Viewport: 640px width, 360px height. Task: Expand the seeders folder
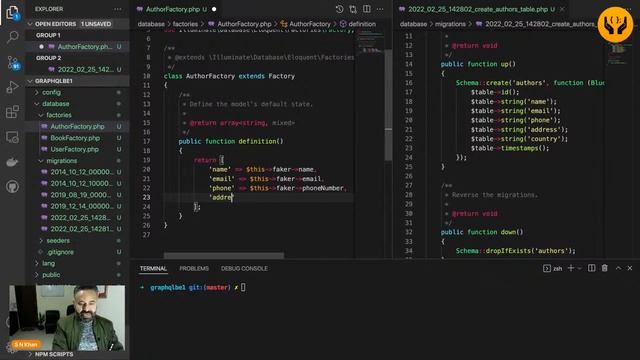58,241
